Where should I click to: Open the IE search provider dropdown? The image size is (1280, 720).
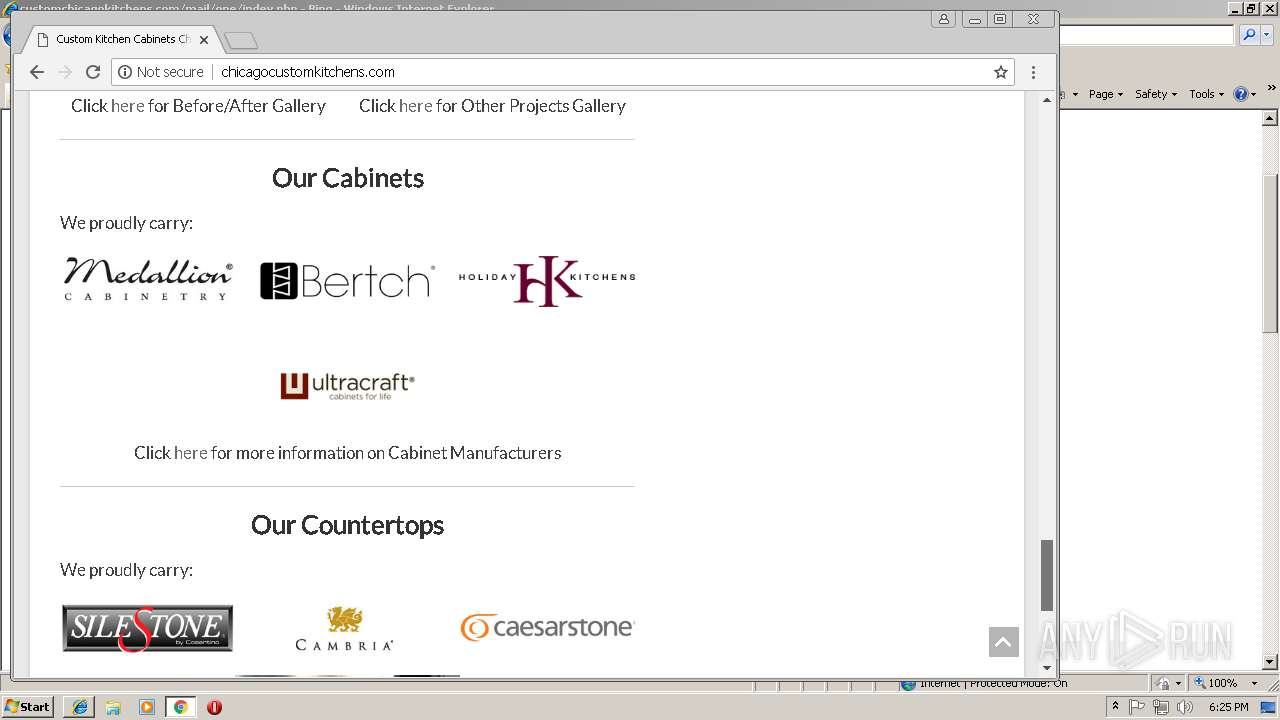tap(1266, 35)
